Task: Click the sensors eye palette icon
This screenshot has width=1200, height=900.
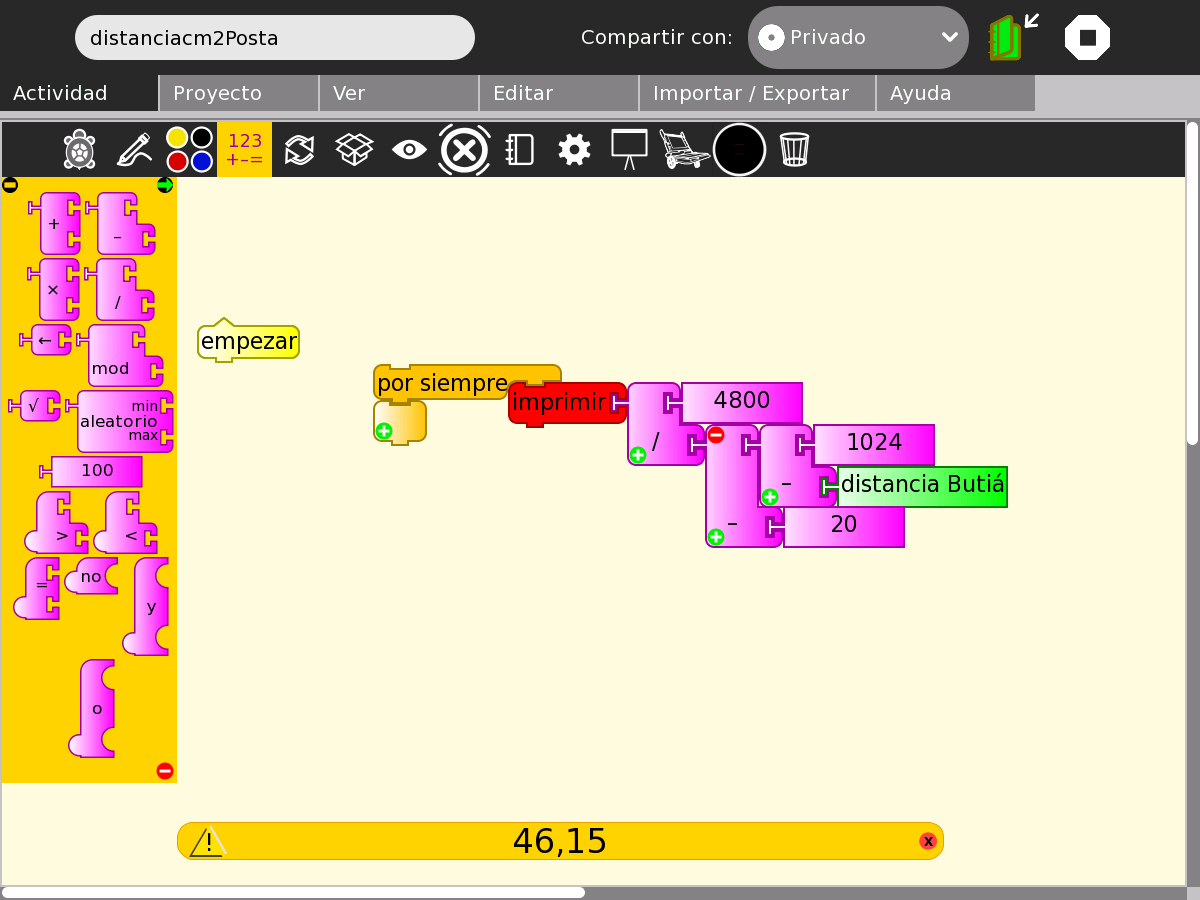Action: [x=409, y=150]
